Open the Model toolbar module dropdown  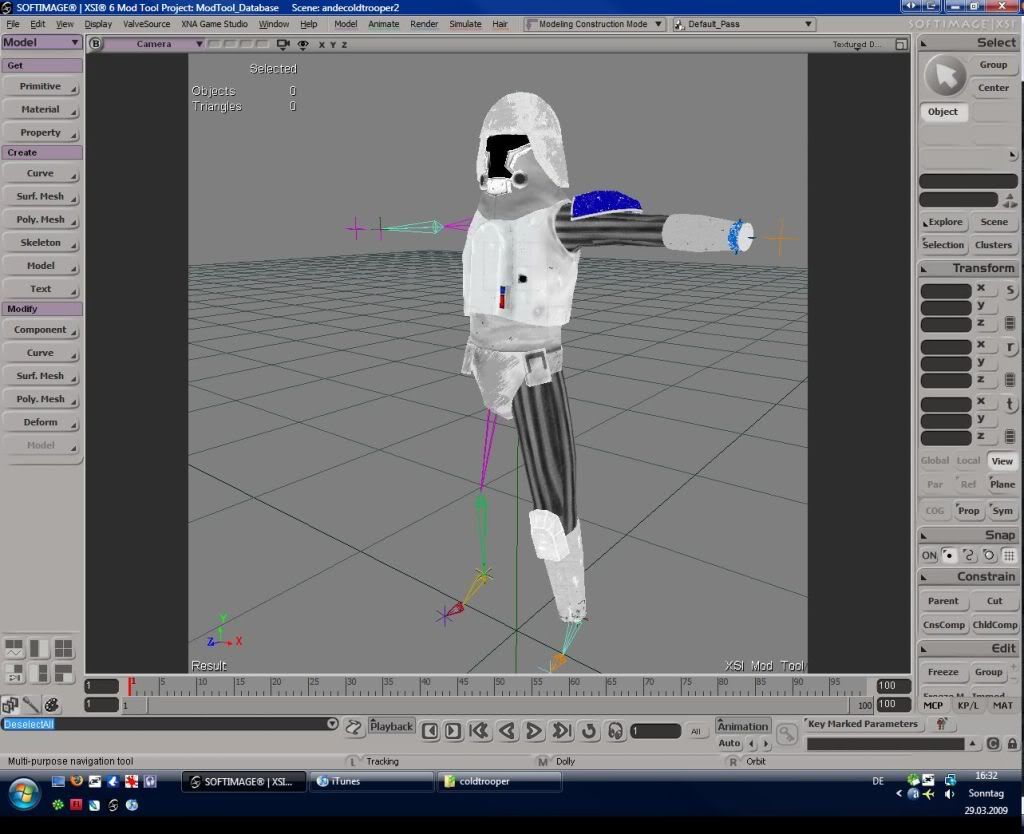click(x=41, y=42)
